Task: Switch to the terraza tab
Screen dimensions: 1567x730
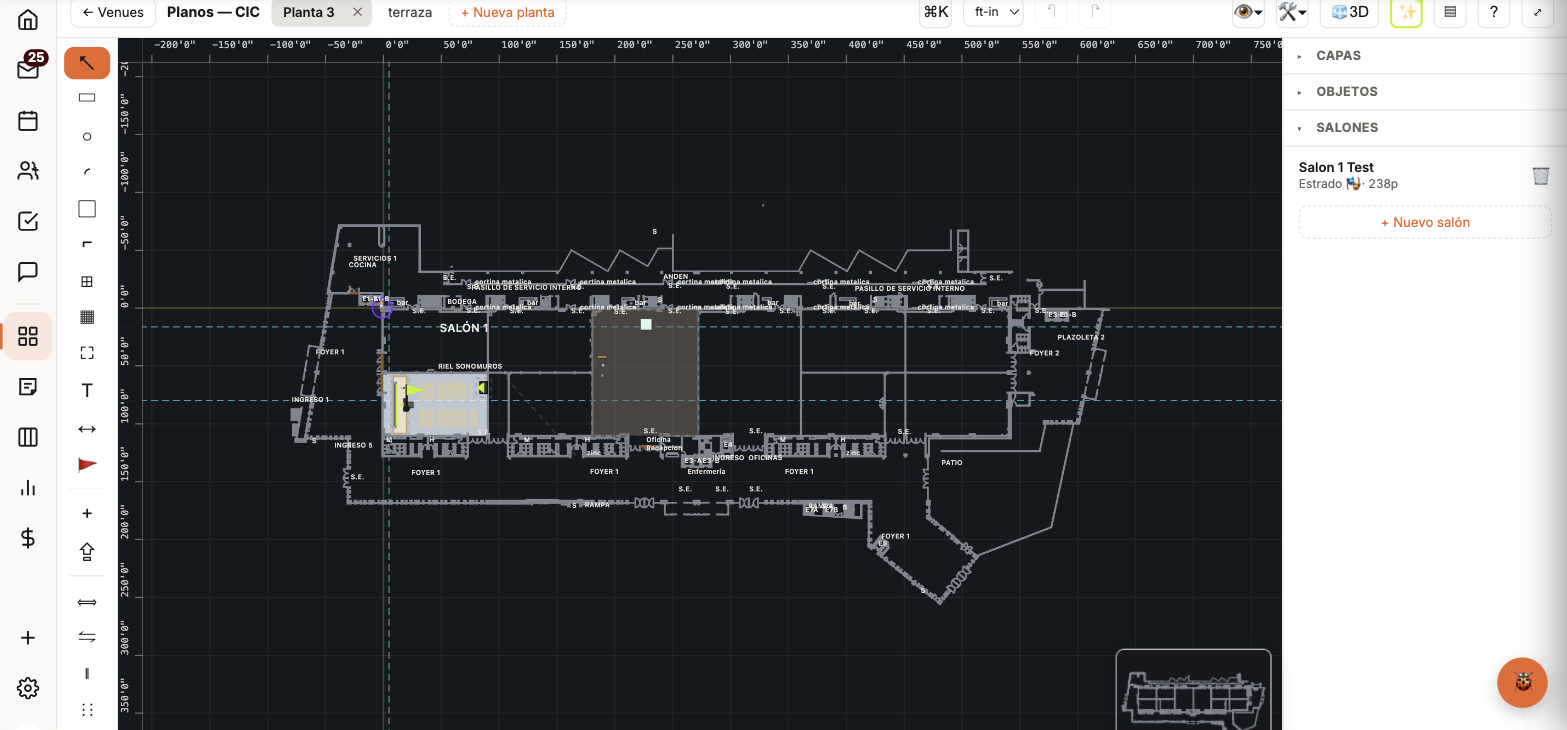Action: [x=410, y=12]
